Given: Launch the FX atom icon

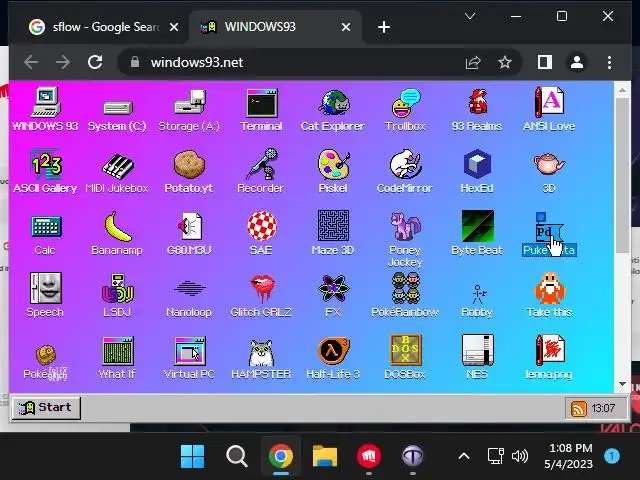Looking at the screenshot, I should 333,289.
